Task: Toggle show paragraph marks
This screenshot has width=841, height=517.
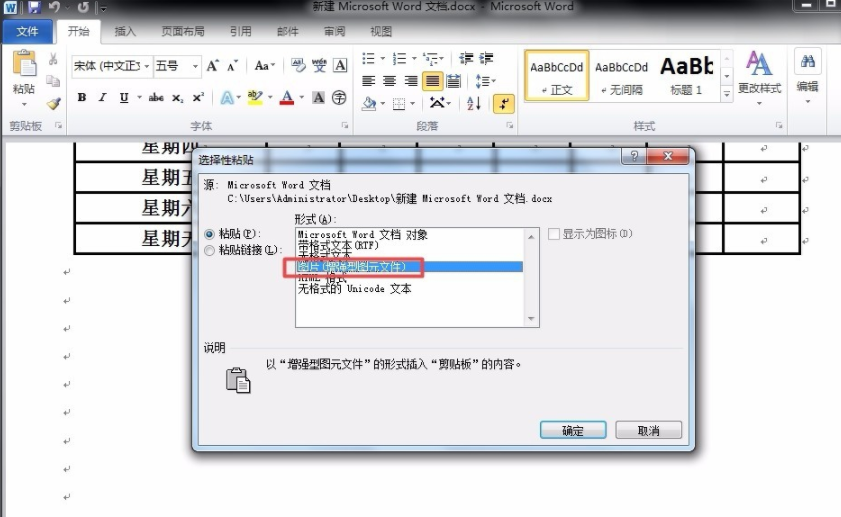Action: click(x=503, y=104)
